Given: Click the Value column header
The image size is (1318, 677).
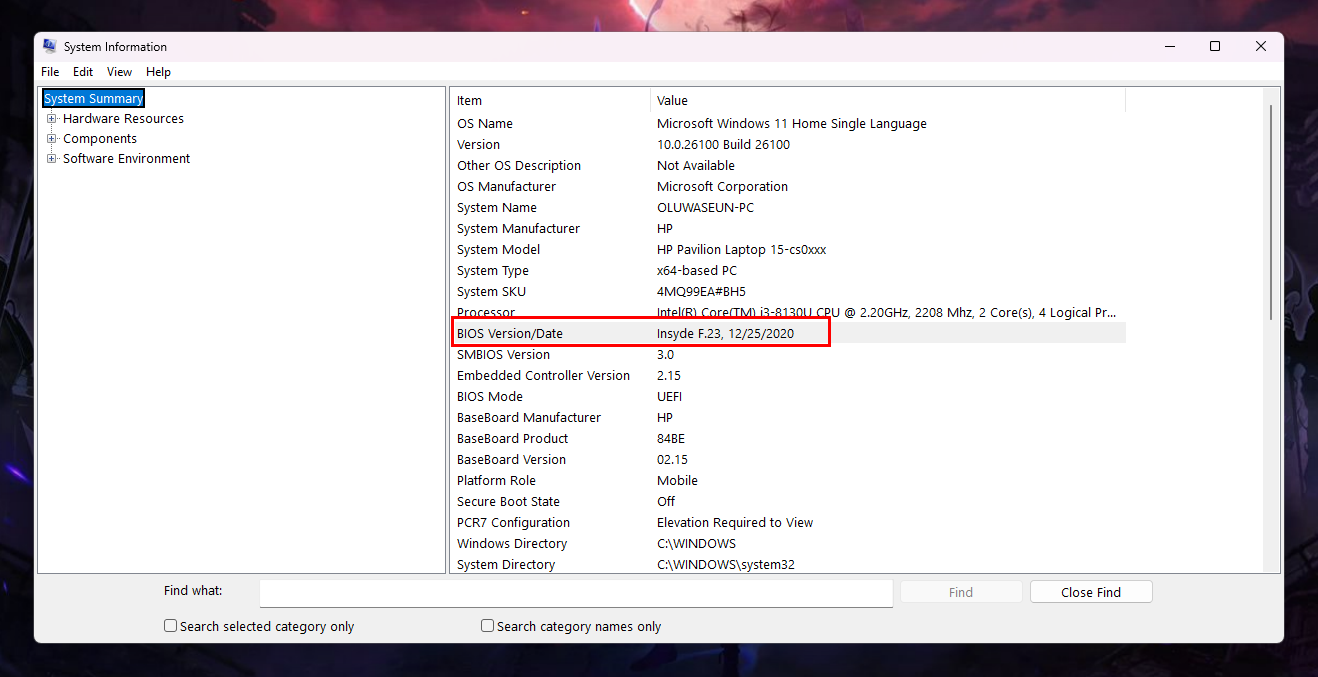Looking at the screenshot, I should (x=672, y=100).
